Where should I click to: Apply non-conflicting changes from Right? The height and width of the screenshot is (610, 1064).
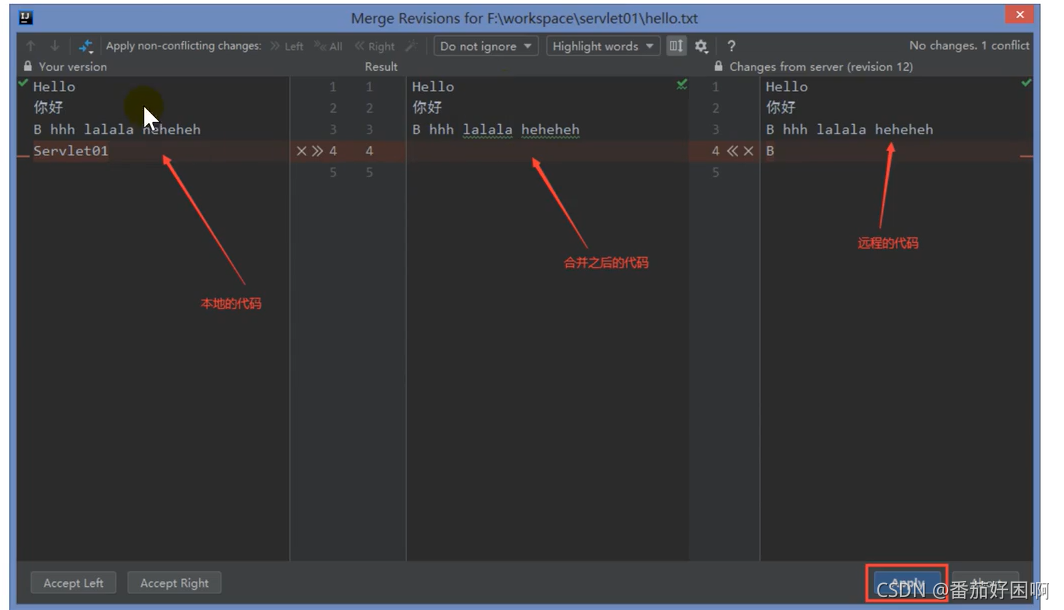coord(375,46)
